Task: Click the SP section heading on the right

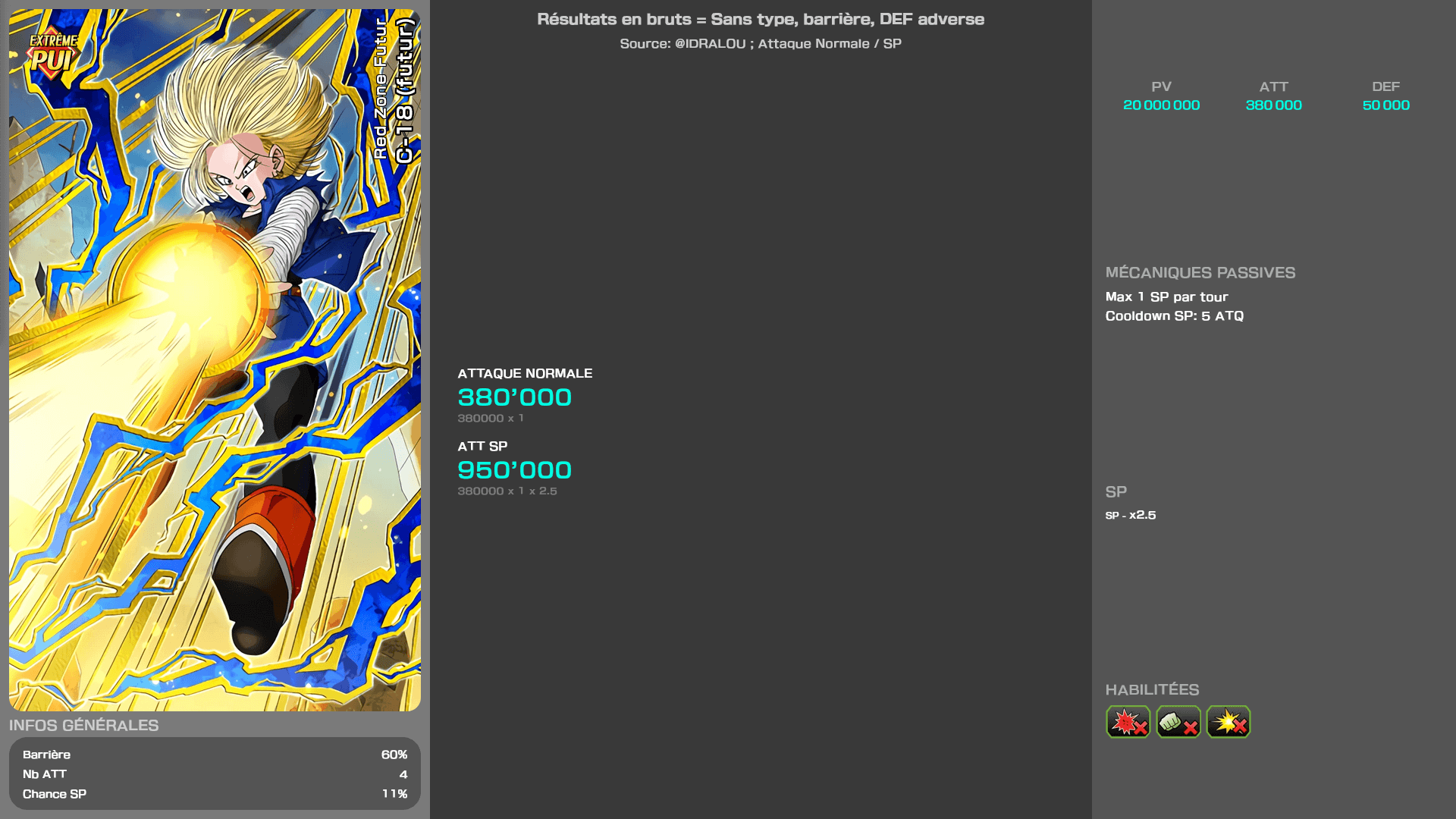Action: click(x=1116, y=492)
